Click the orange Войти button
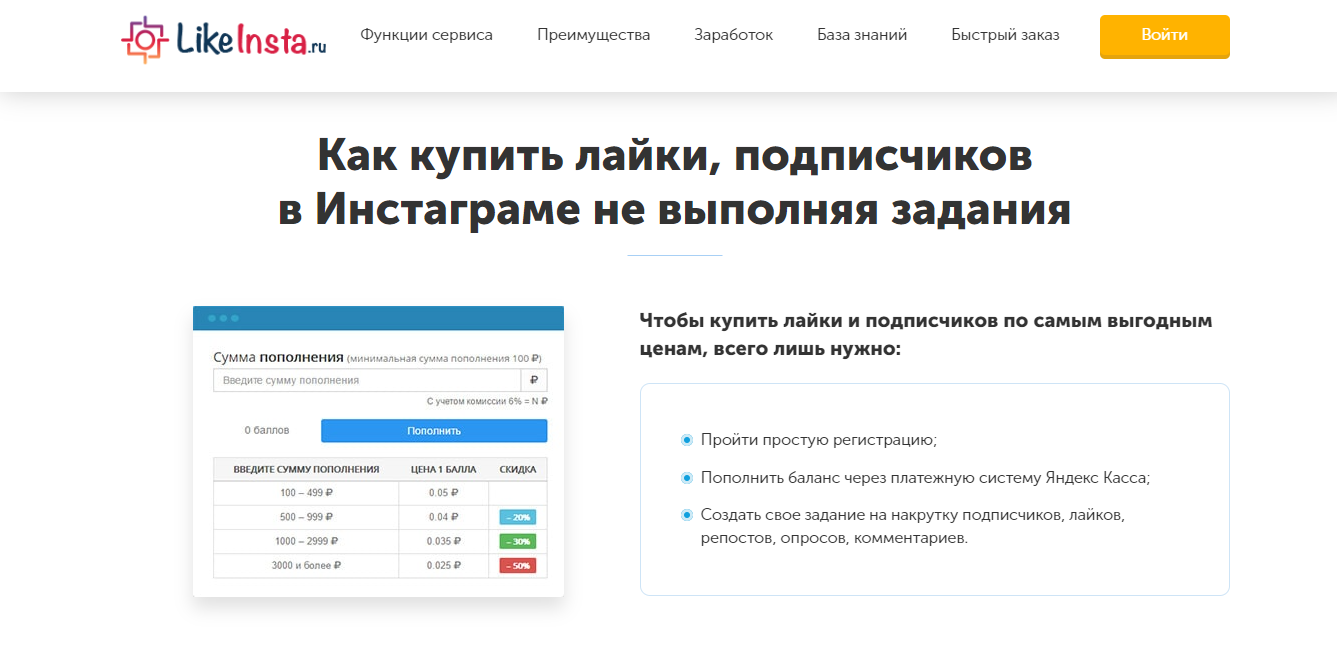Screen dimensions: 1337x648 [x=1165, y=36]
